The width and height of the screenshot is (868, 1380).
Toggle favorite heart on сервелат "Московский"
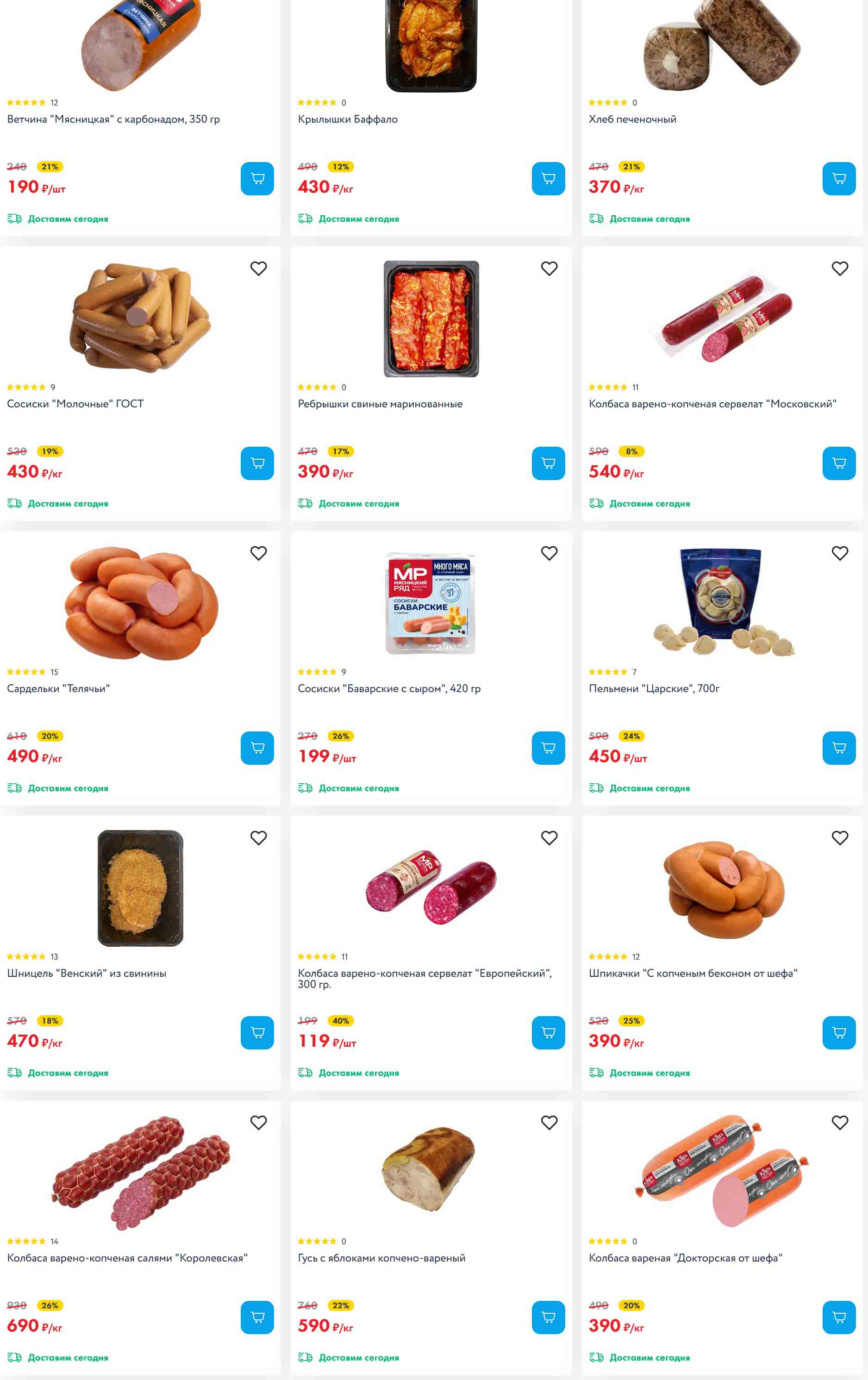pyautogui.click(x=839, y=268)
